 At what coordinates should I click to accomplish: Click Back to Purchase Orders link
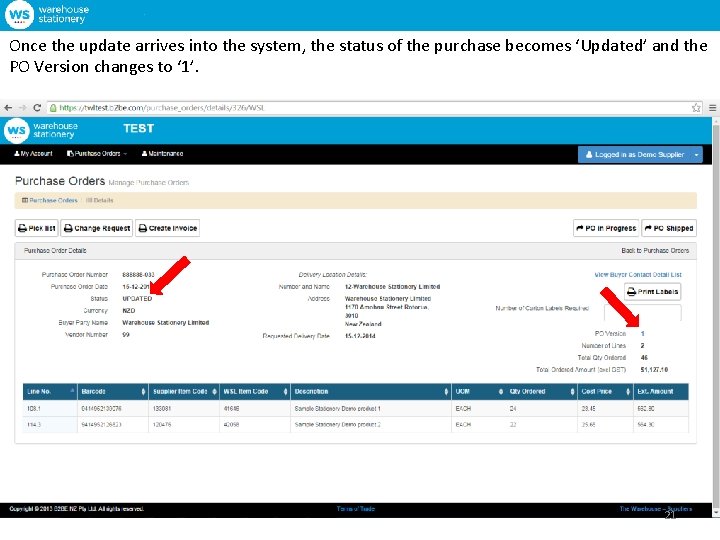[x=655, y=251]
